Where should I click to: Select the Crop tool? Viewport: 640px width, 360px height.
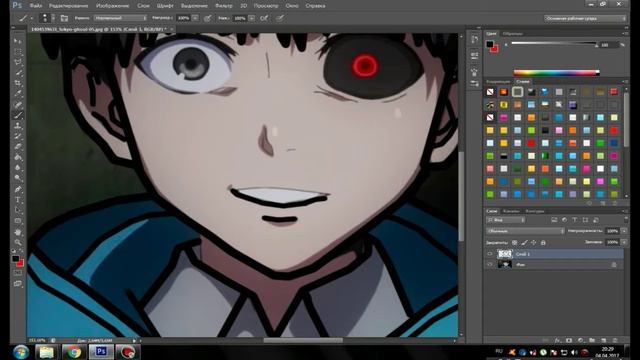tap(18, 83)
